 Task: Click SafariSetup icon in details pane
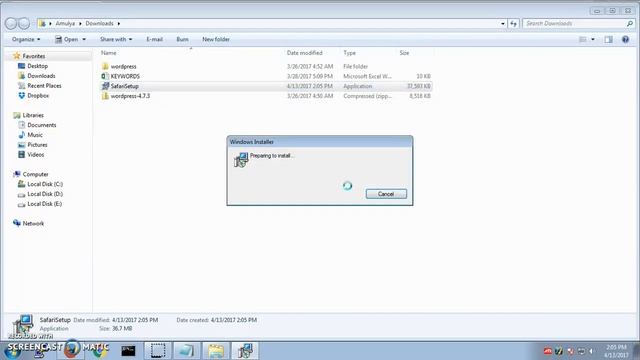22,325
